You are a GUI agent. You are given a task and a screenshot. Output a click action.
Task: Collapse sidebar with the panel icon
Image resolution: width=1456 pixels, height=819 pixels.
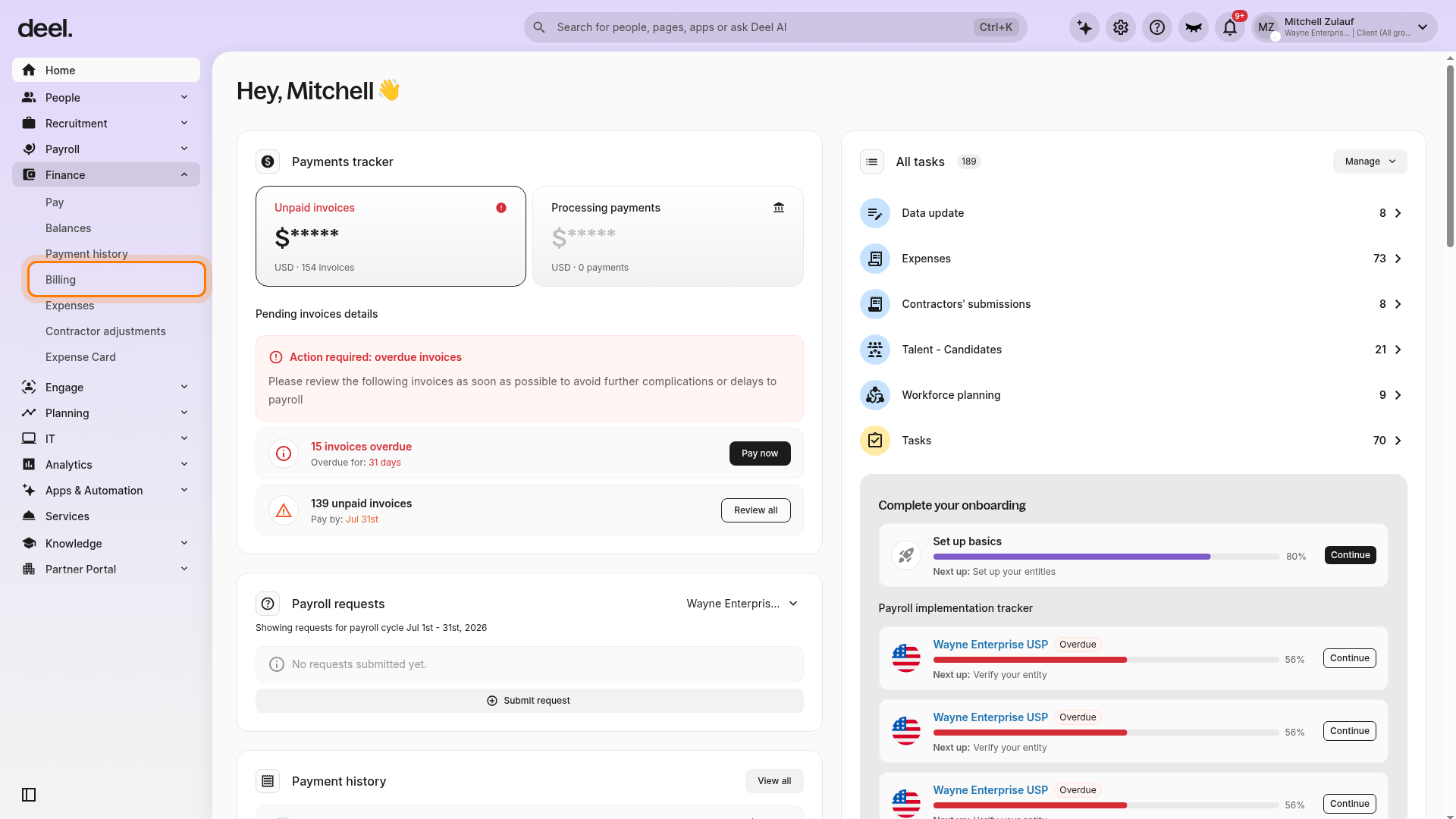(x=29, y=795)
